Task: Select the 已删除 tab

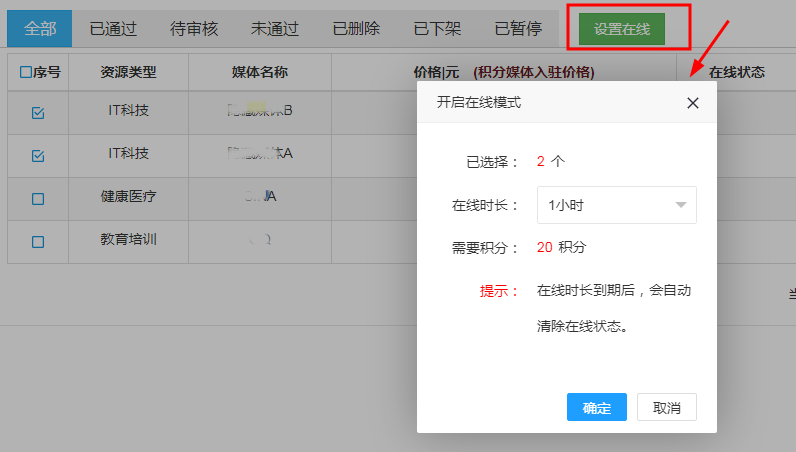Action: [356, 28]
